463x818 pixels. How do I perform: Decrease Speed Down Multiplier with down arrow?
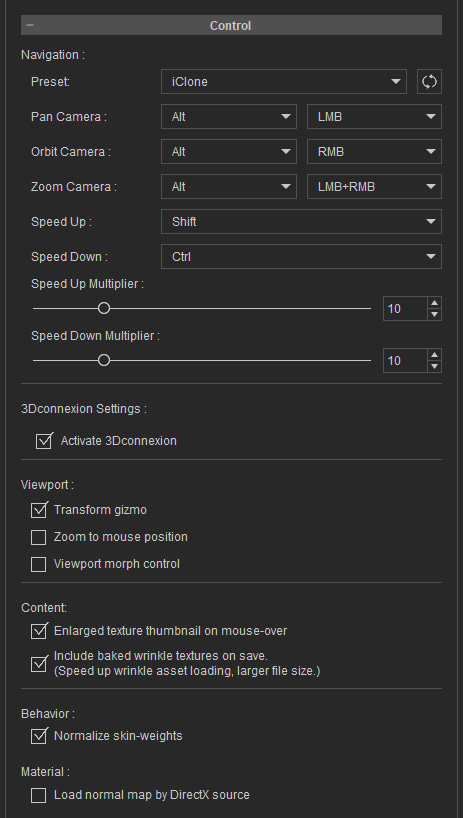434,366
